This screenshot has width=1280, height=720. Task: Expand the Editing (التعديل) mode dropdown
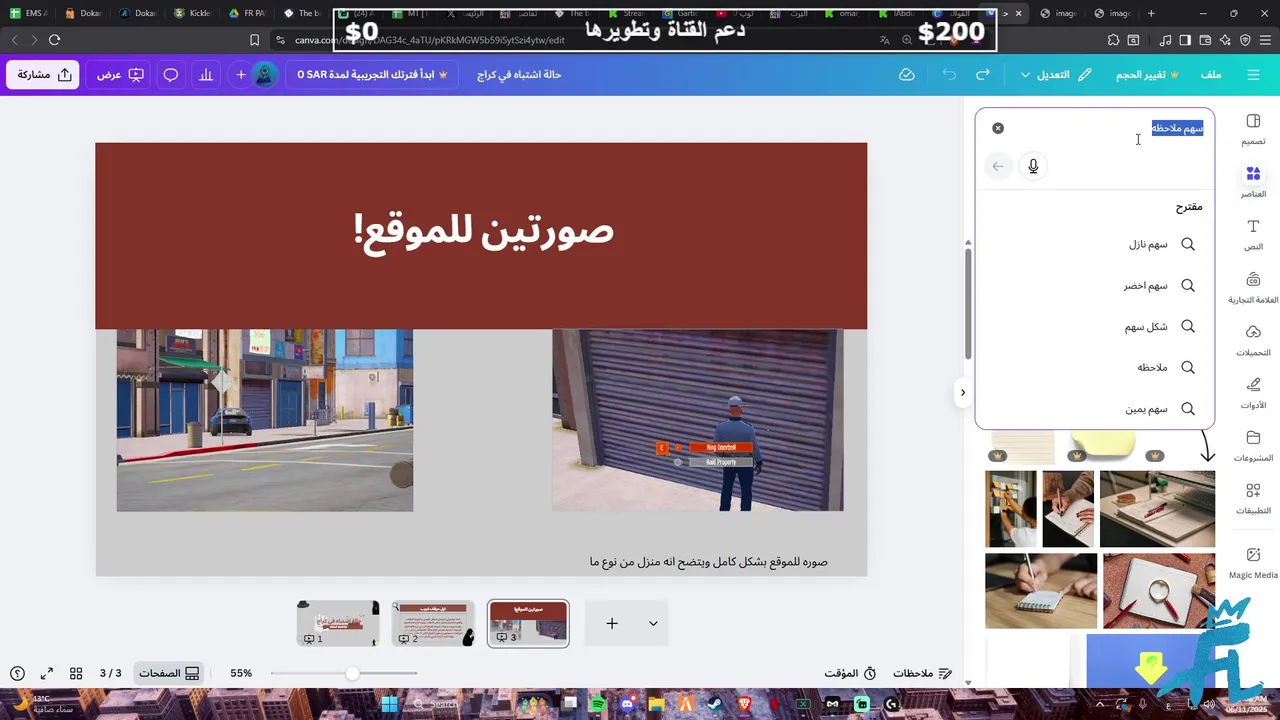click(x=1056, y=74)
